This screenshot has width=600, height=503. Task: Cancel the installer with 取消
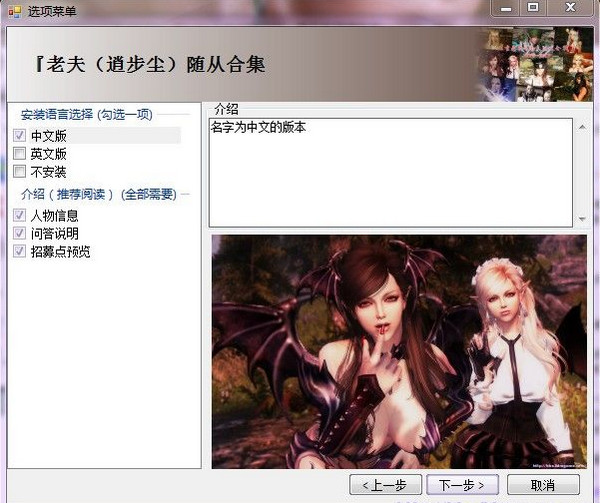pos(543,485)
